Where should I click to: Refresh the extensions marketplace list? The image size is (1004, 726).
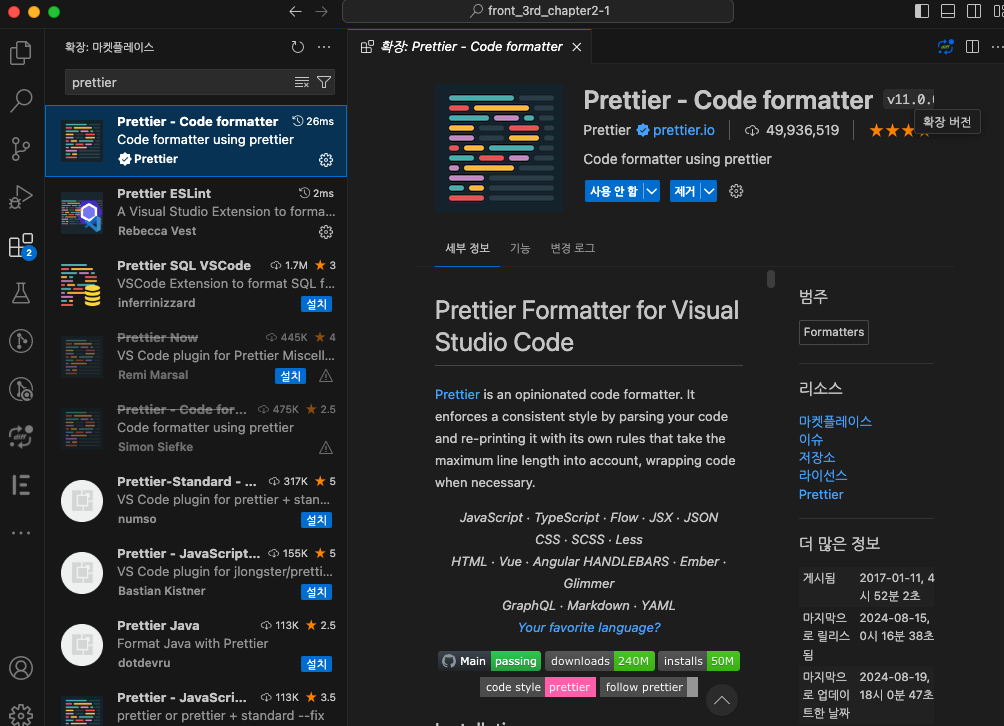[298, 47]
